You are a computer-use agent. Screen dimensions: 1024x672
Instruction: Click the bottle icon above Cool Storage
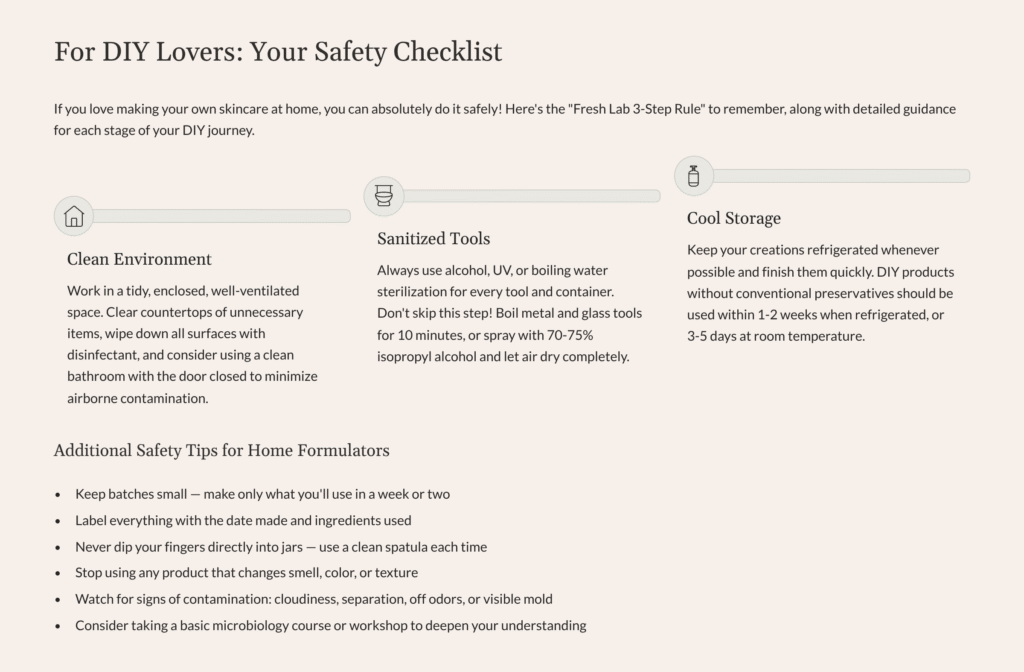tap(693, 176)
